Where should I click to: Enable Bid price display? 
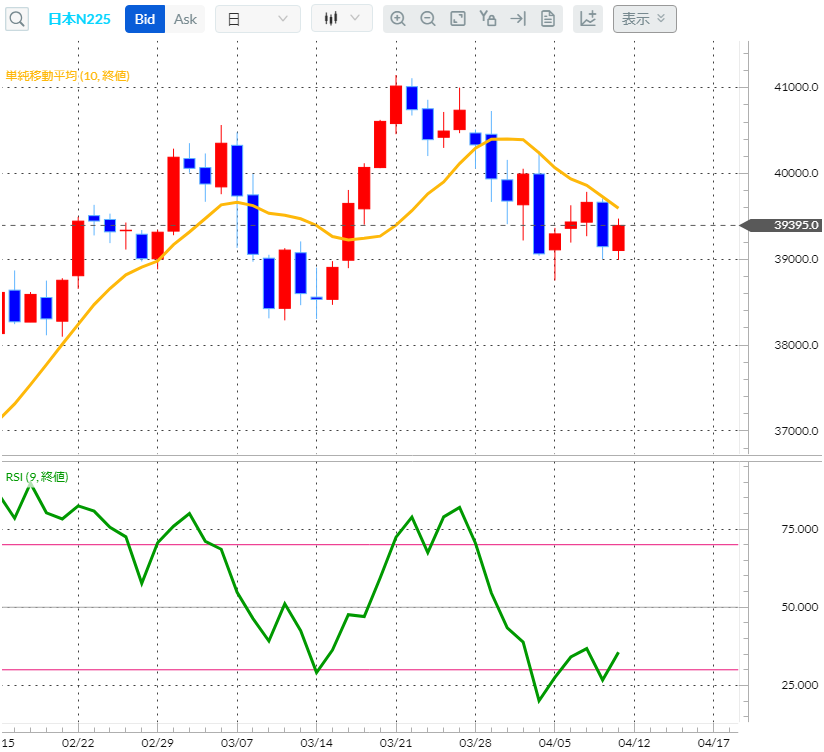click(143, 18)
